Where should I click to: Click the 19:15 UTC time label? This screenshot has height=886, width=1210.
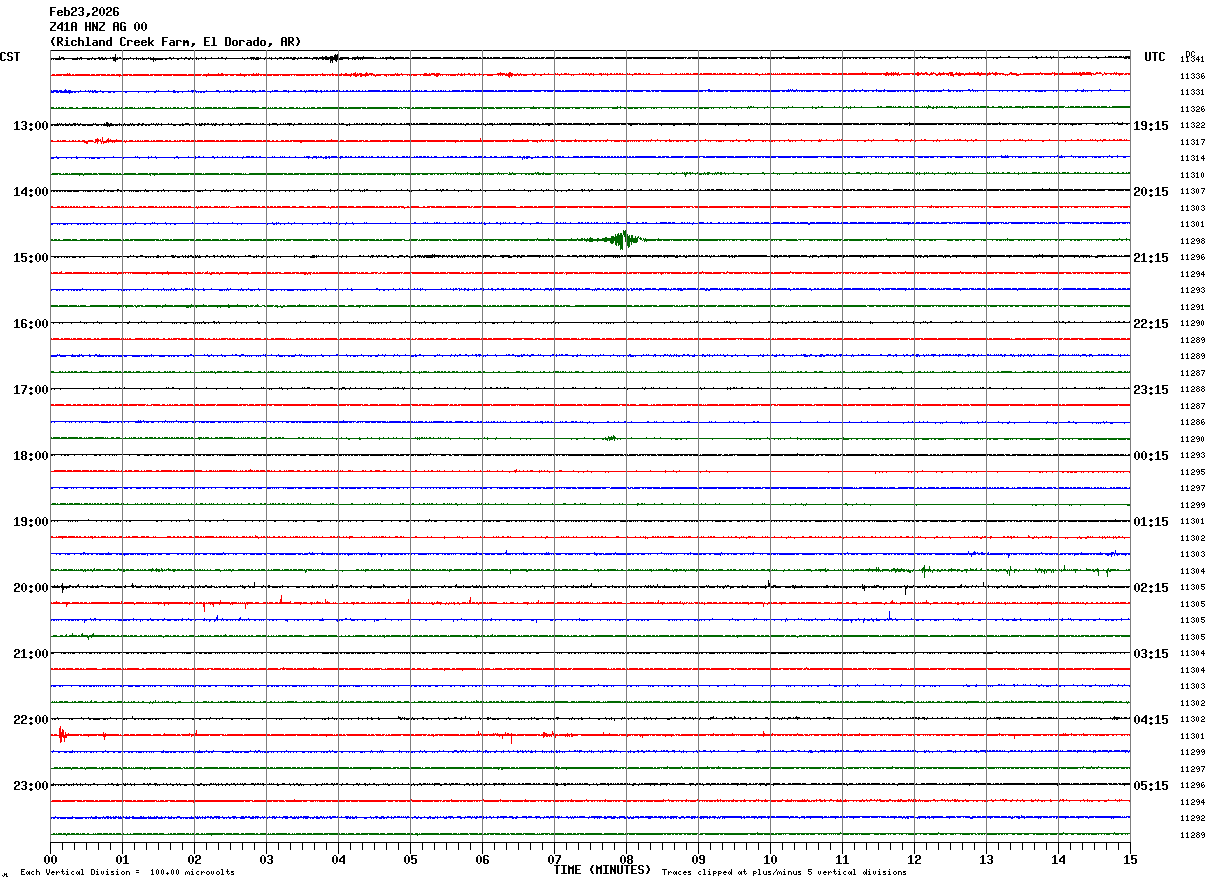[x=1150, y=126]
